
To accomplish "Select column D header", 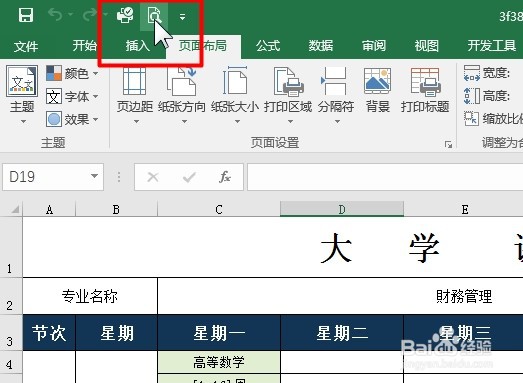I will point(342,209).
